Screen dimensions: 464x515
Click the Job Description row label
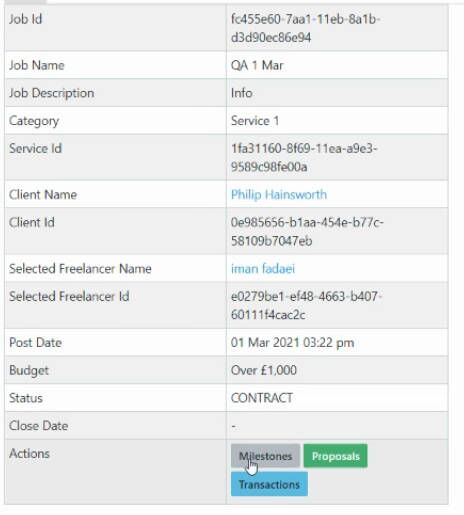pyautogui.click(x=52, y=93)
